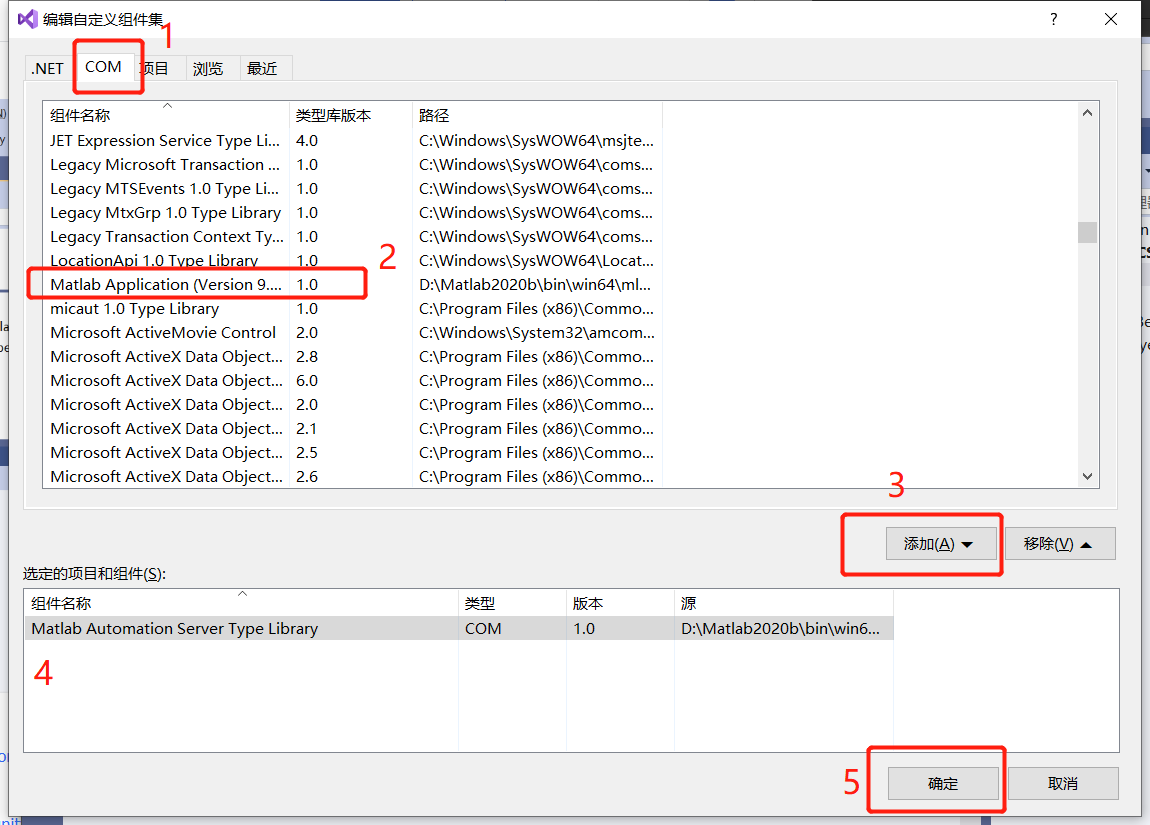Open the 浏览 tab
The height and width of the screenshot is (825, 1150).
click(208, 68)
